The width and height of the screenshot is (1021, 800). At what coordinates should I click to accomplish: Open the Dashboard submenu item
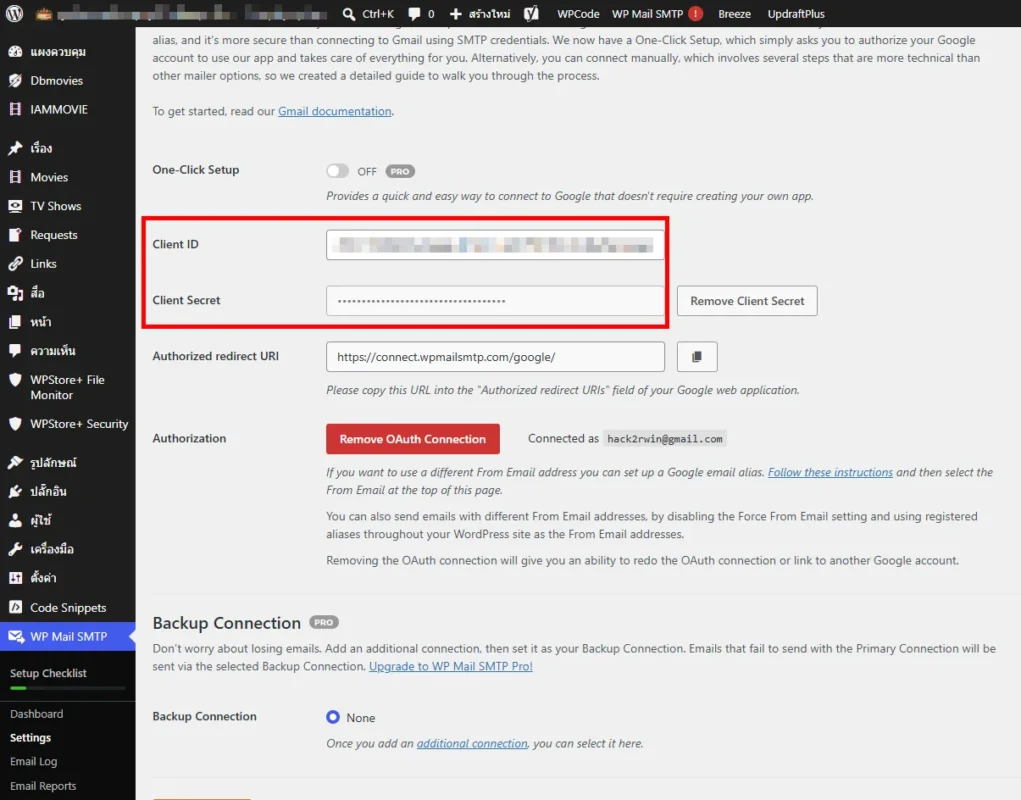click(x=36, y=714)
